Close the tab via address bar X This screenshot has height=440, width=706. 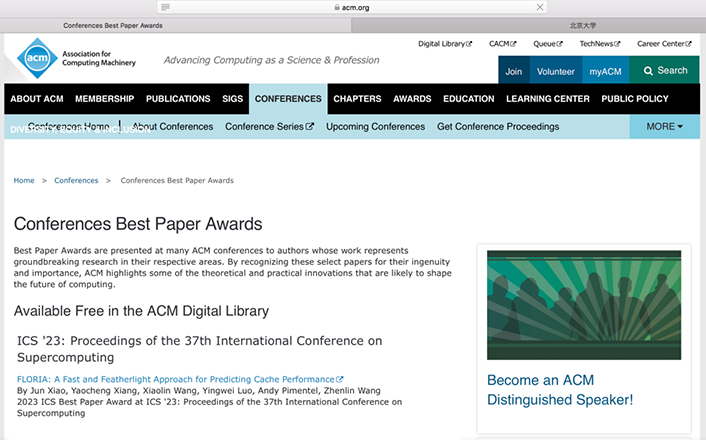(x=540, y=7)
